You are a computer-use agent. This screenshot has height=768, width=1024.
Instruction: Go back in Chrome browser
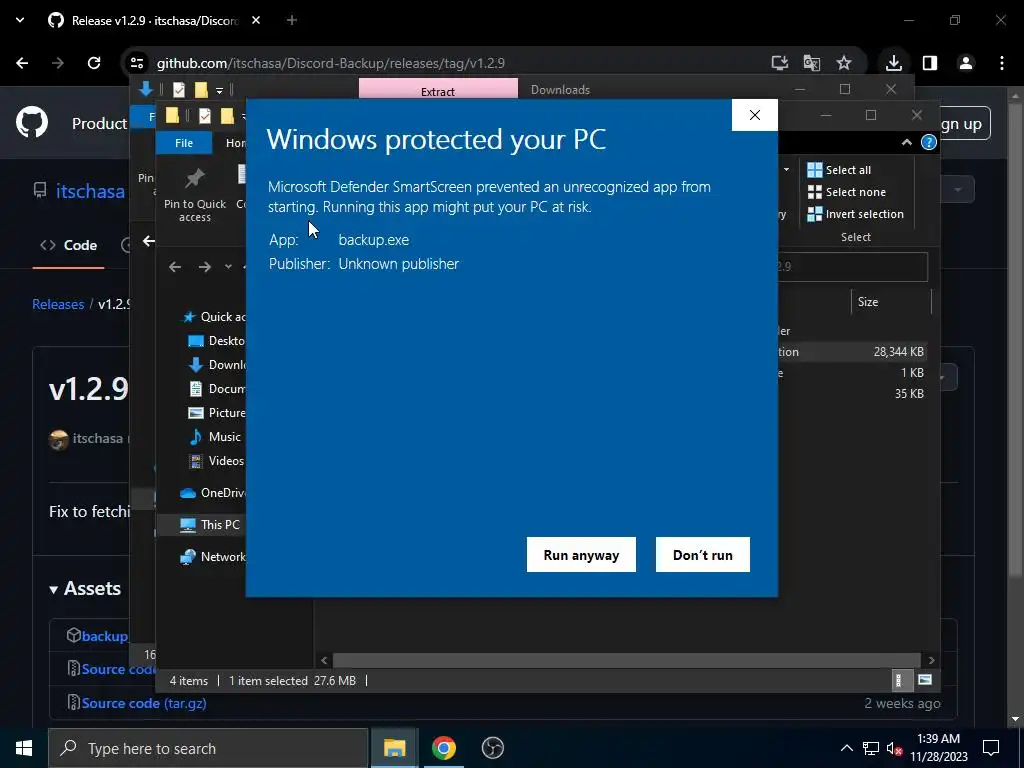(x=22, y=63)
